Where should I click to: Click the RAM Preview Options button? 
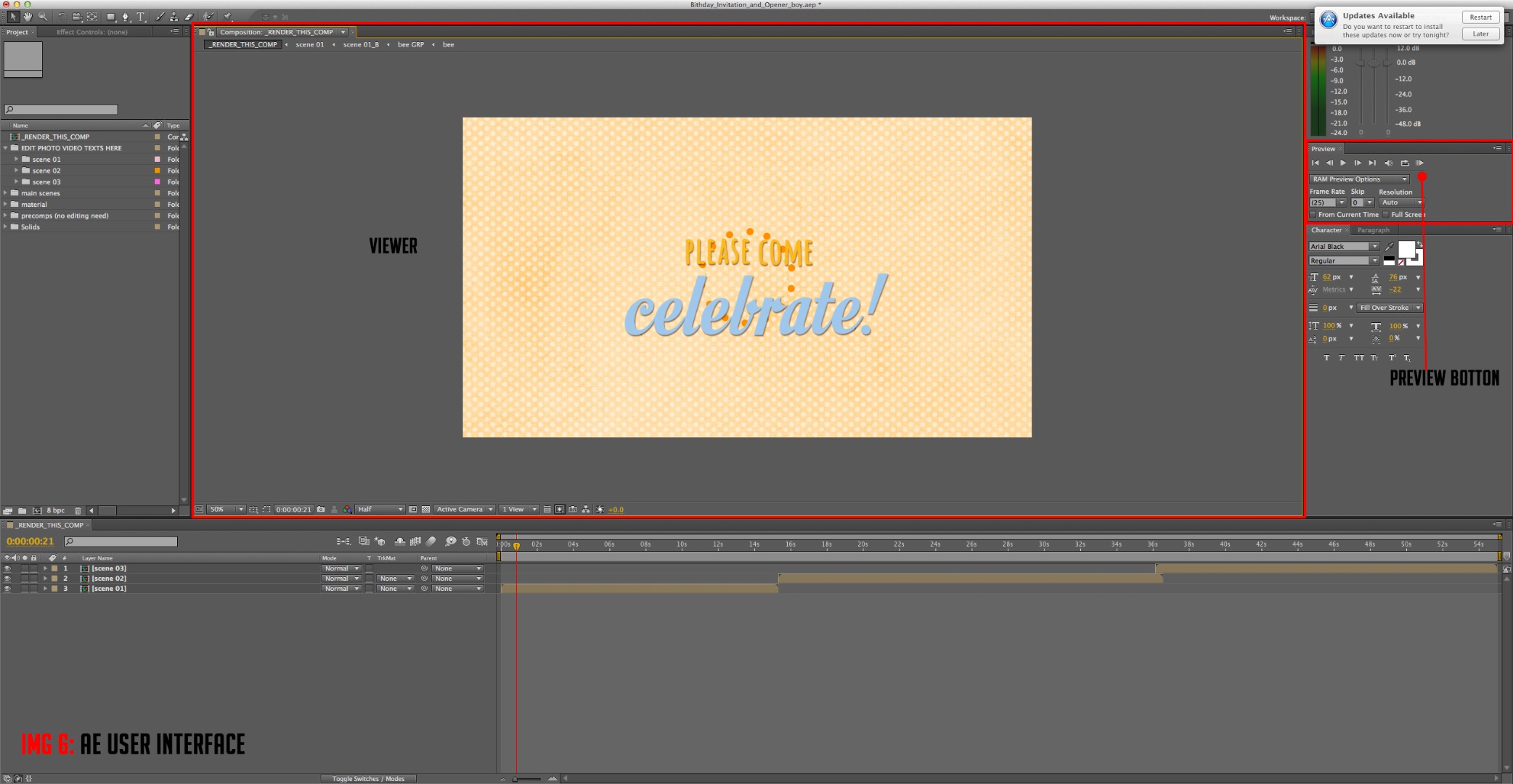[x=1355, y=178]
